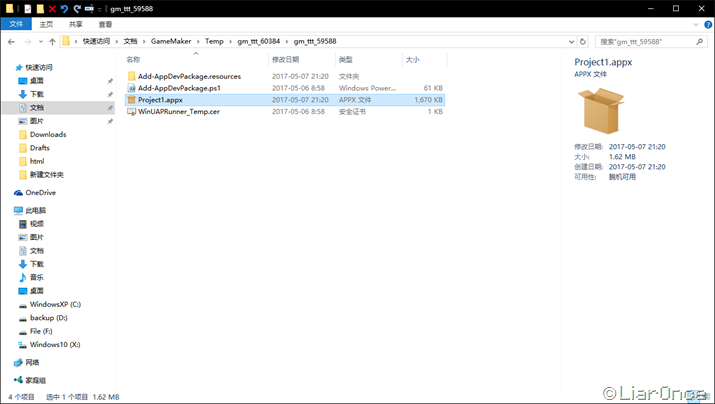Image resolution: width=715 pixels, height=404 pixels.
Task: Go up one folder level
Action: [52, 41]
